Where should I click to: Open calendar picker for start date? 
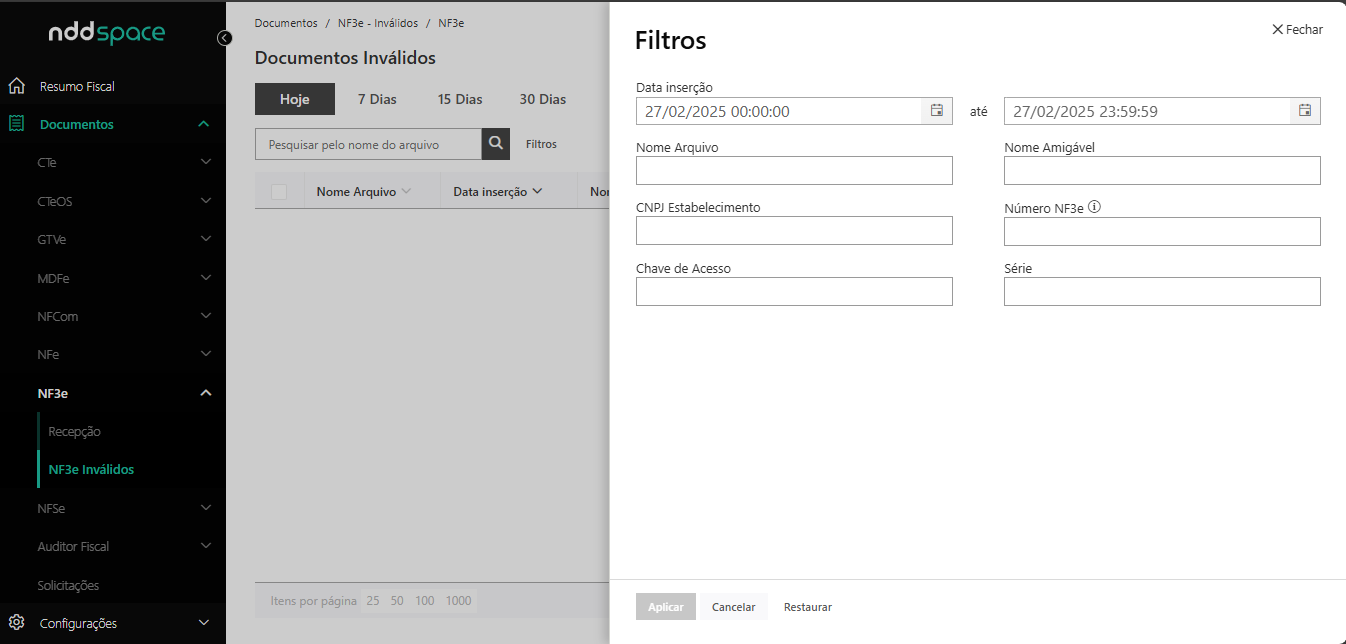coord(937,111)
